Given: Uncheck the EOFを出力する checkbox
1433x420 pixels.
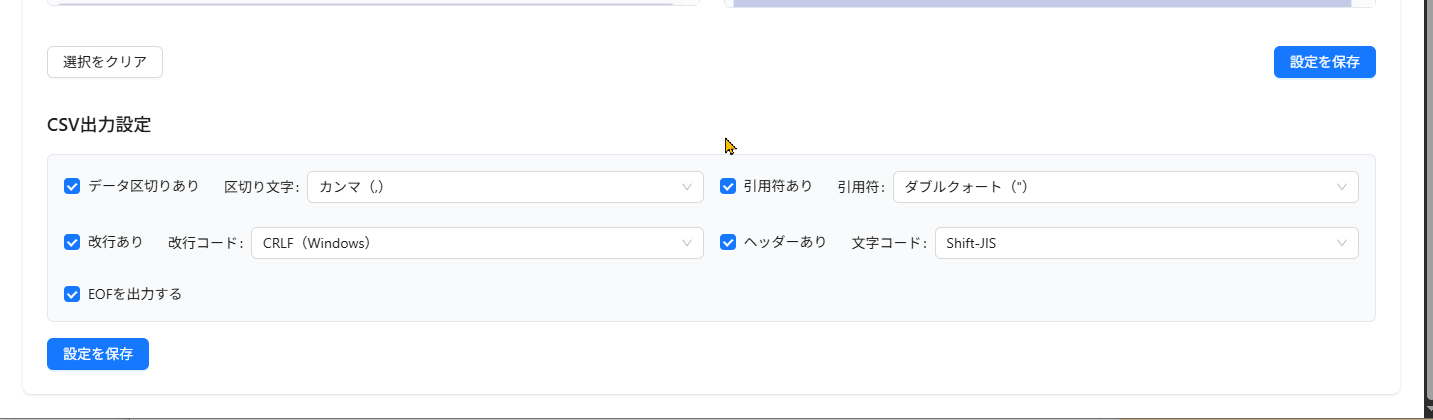Looking at the screenshot, I should pos(72,294).
